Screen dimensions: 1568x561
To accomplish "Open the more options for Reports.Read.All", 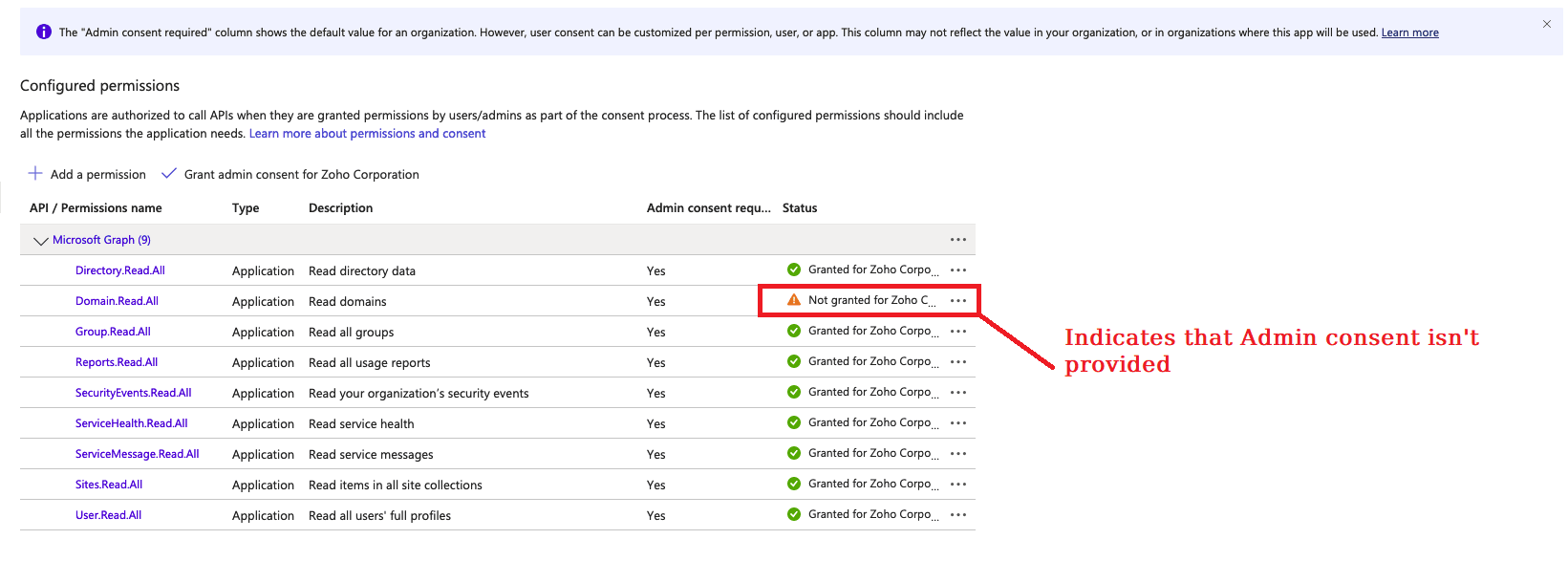I will point(958,362).
